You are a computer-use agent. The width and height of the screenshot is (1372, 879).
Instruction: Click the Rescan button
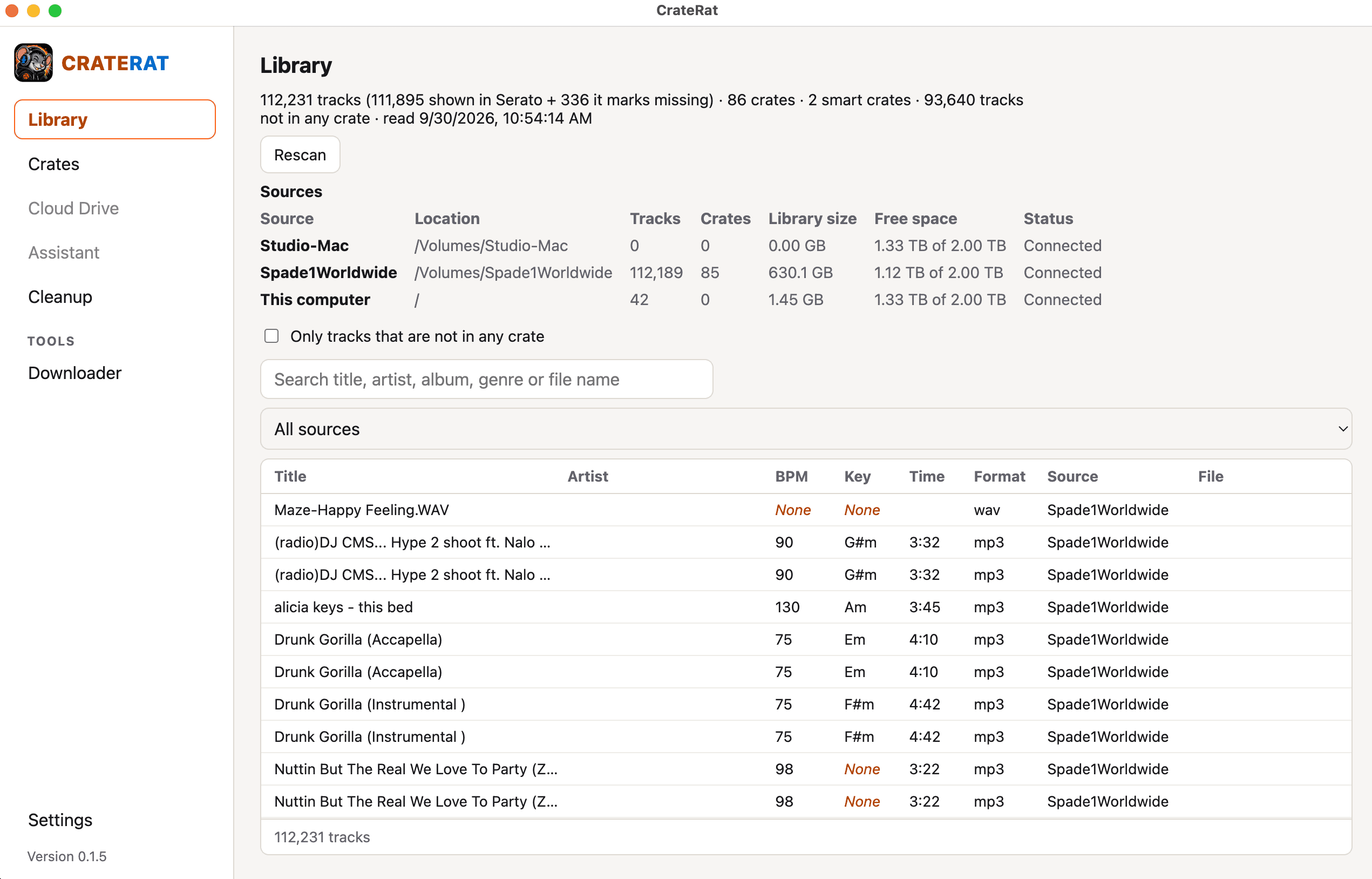pyautogui.click(x=300, y=154)
